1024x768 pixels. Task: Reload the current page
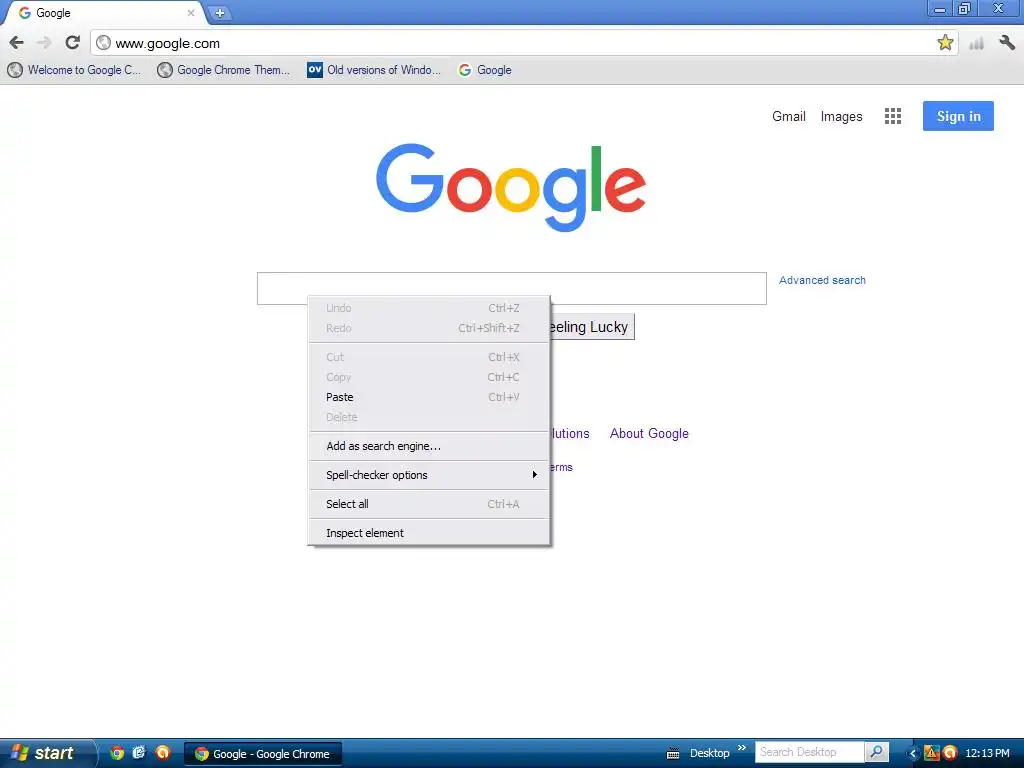point(72,42)
